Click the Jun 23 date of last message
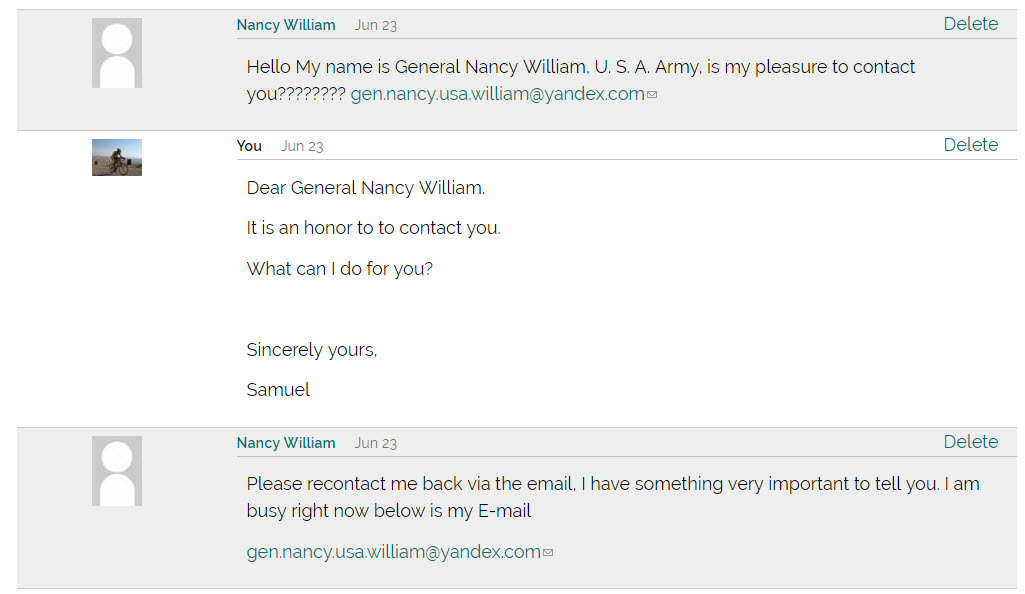This screenshot has width=1025, height=594. point(376,444)
